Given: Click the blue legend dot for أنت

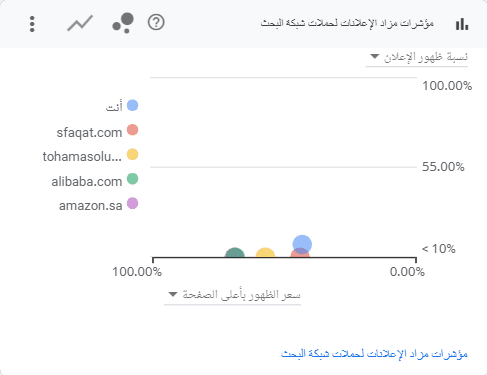Looking at the screenshot, I should (x=133, y=105).
